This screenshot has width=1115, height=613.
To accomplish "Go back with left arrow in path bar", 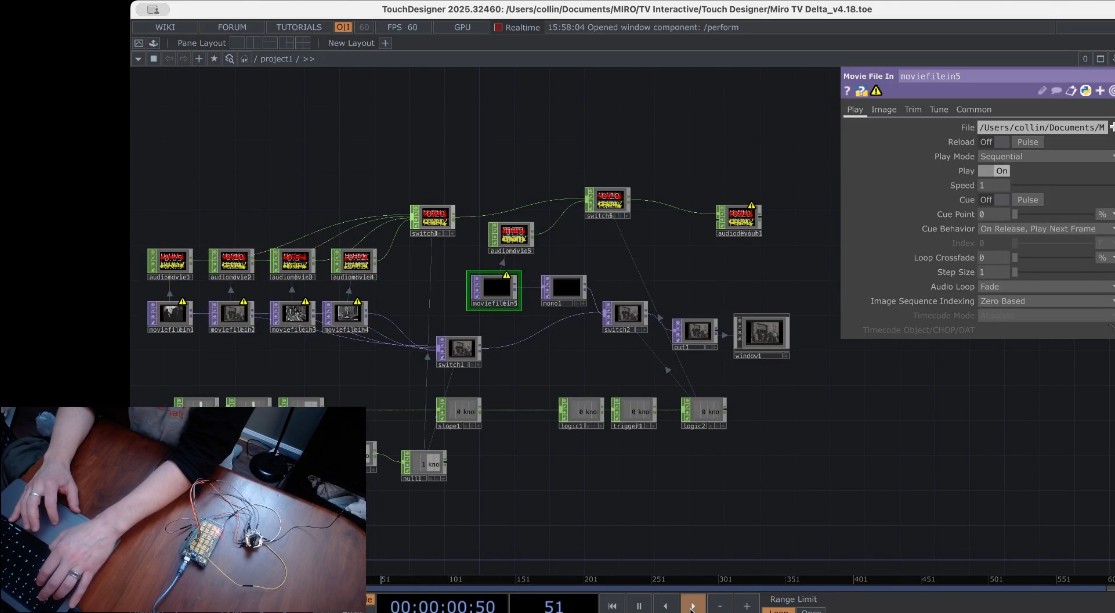I will pyautogui.click(x=169, y=58).
